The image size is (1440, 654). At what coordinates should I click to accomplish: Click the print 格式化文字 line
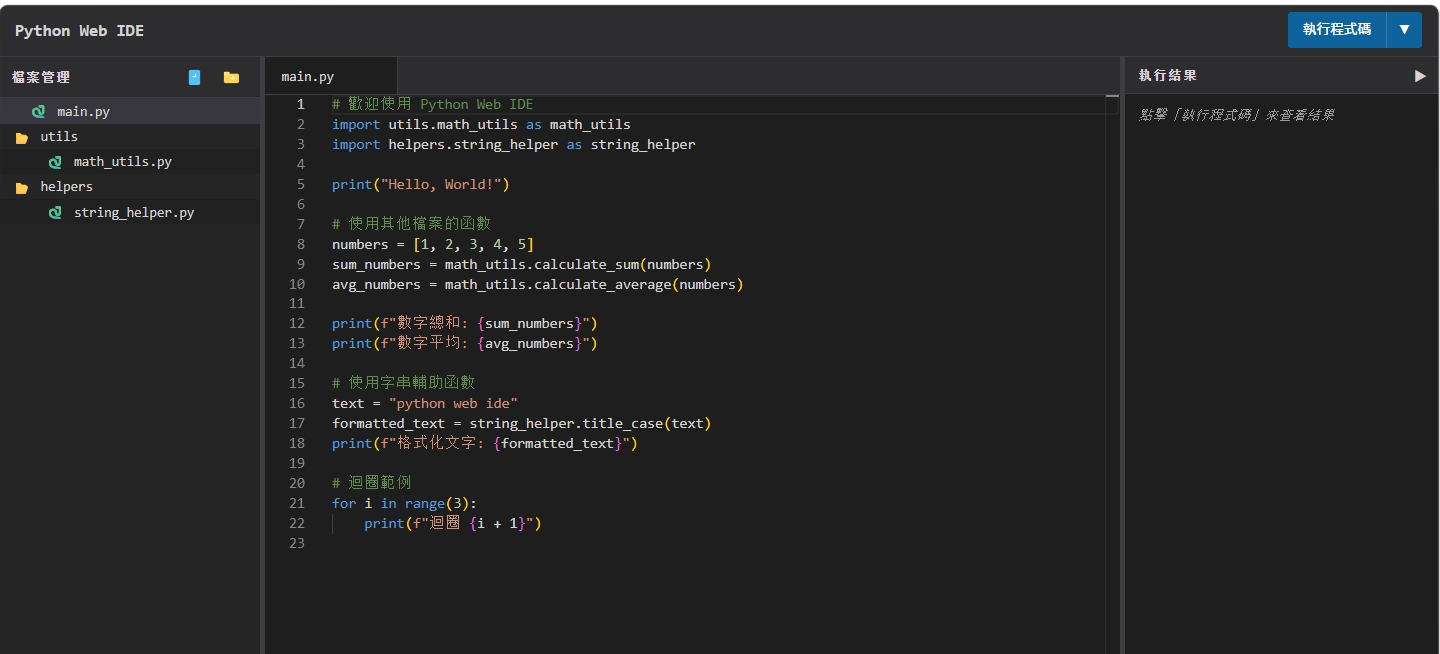click(x=484, y=443)
